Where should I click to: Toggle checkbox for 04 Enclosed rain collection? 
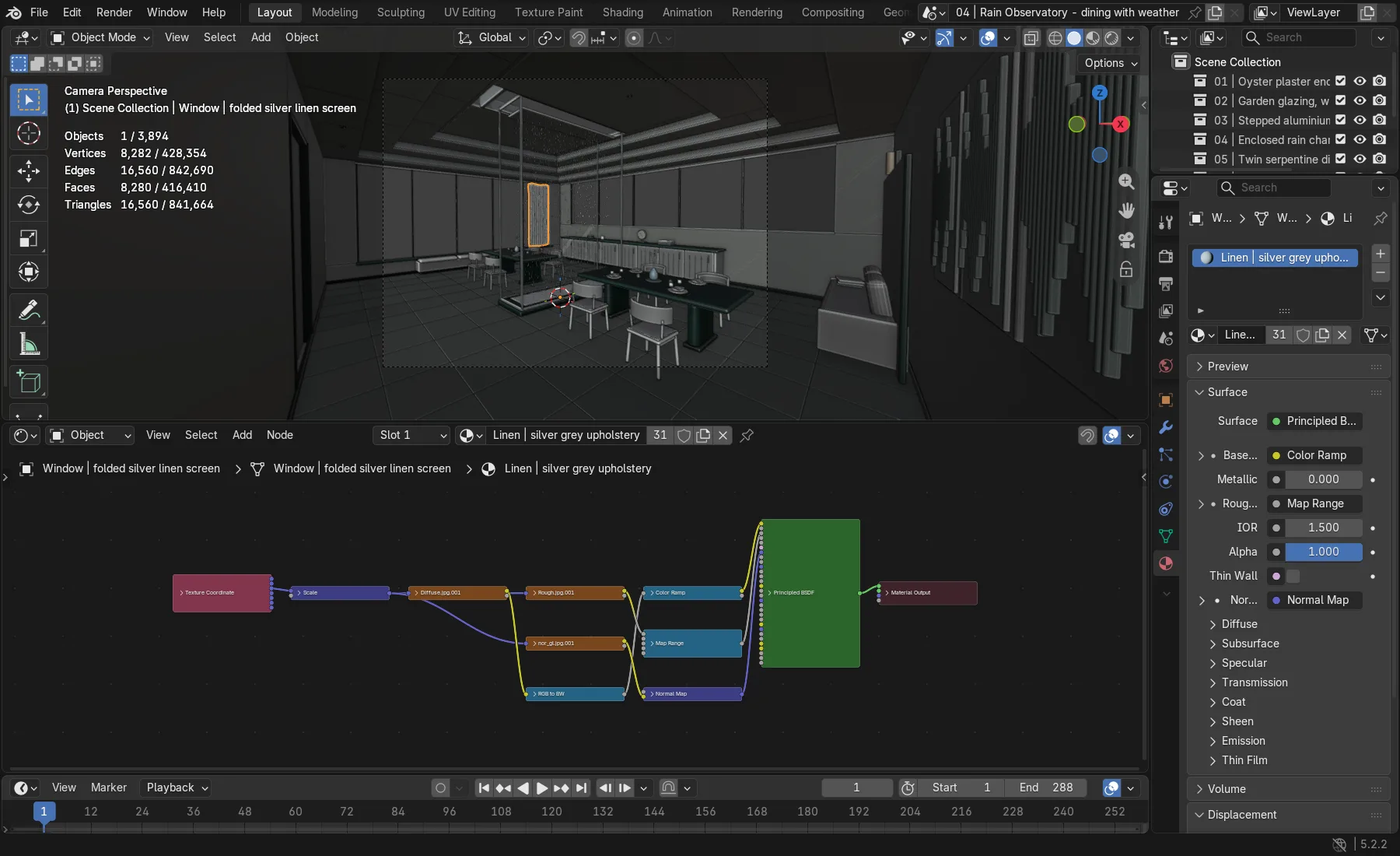[x=1340, y=139]
